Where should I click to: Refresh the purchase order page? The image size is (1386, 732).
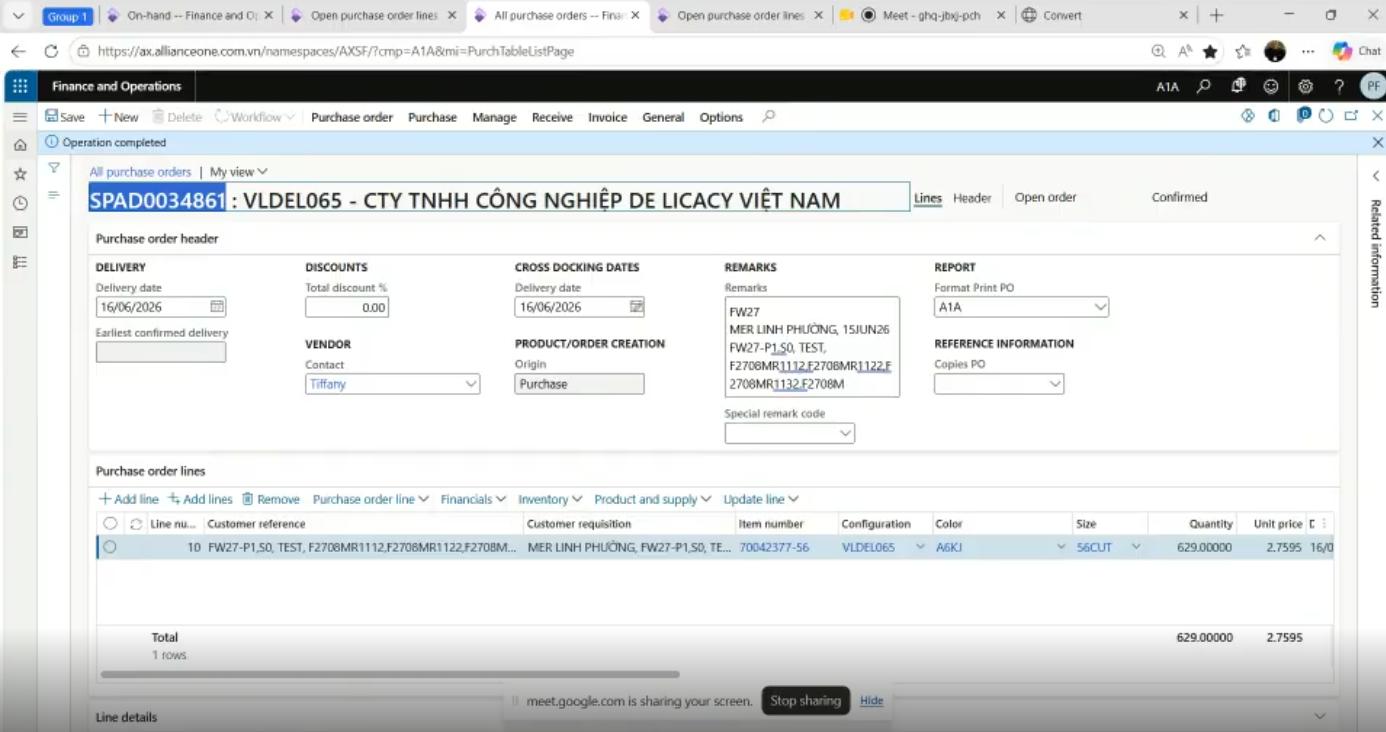tap(1326, 116)
